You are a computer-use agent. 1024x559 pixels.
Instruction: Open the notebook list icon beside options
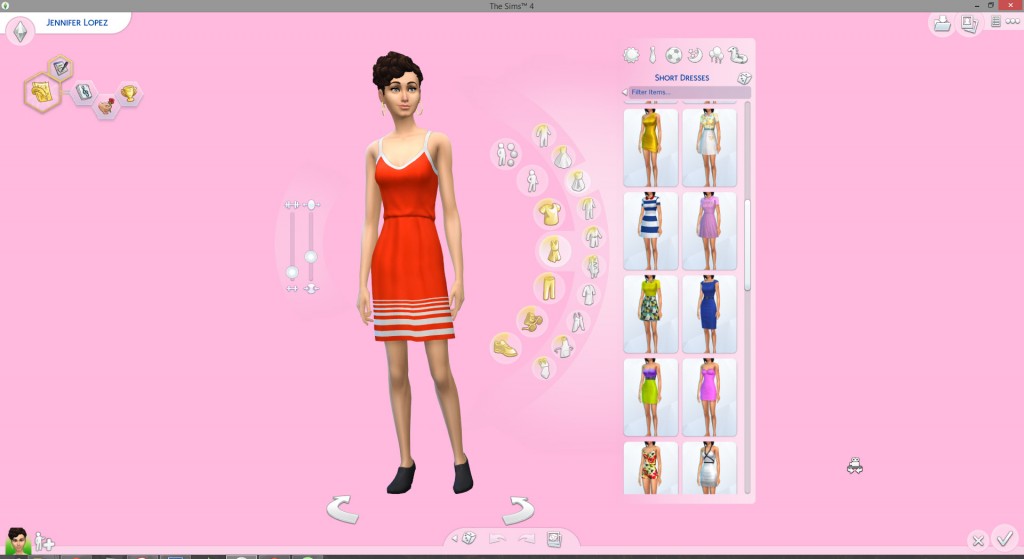point(996,22)
